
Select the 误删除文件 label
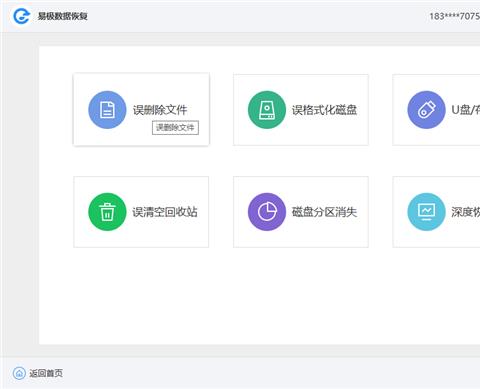[160, 110]
